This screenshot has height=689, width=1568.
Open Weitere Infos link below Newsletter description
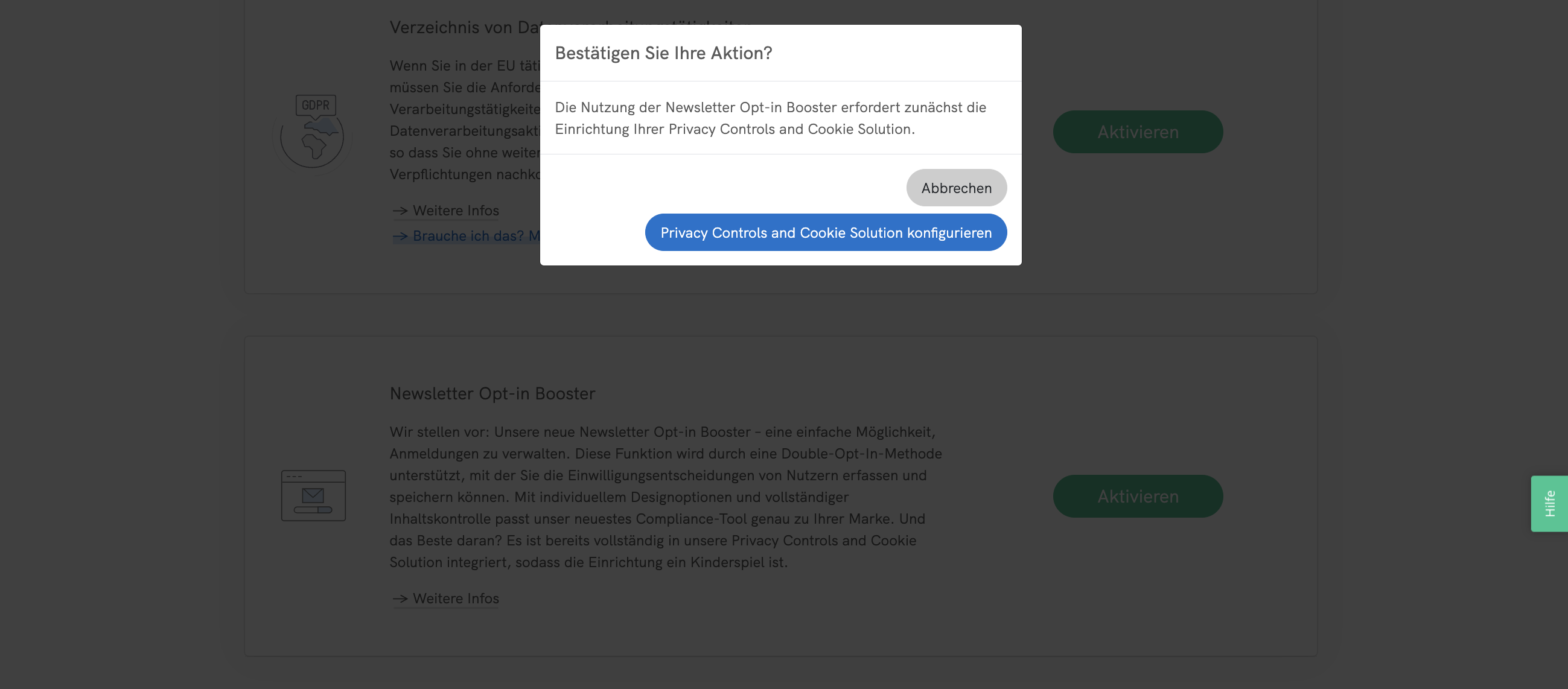(455, 599)
